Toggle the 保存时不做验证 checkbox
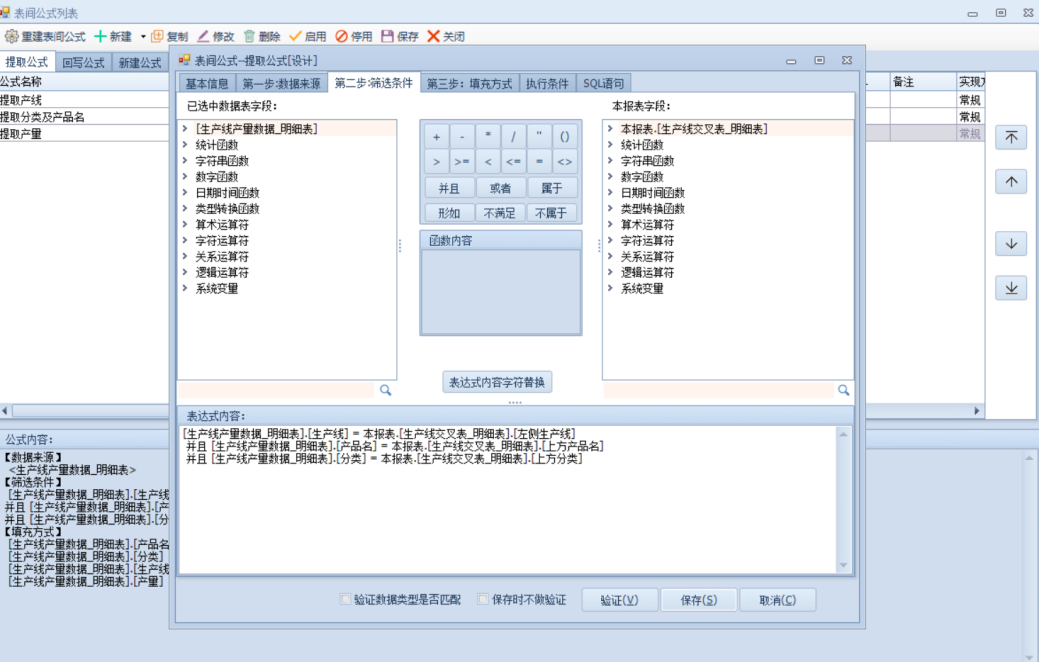This screenshot has width=1040, height=663. point(483,600)
